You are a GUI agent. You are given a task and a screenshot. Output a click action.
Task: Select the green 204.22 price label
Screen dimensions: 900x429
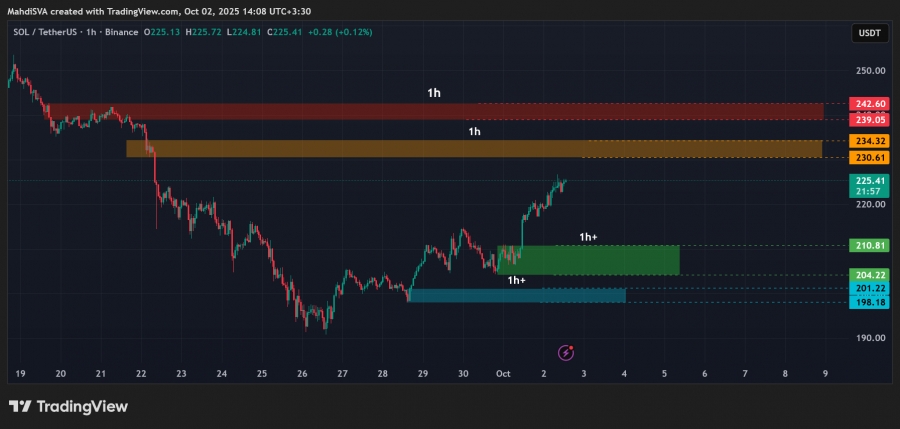[868, 275]
